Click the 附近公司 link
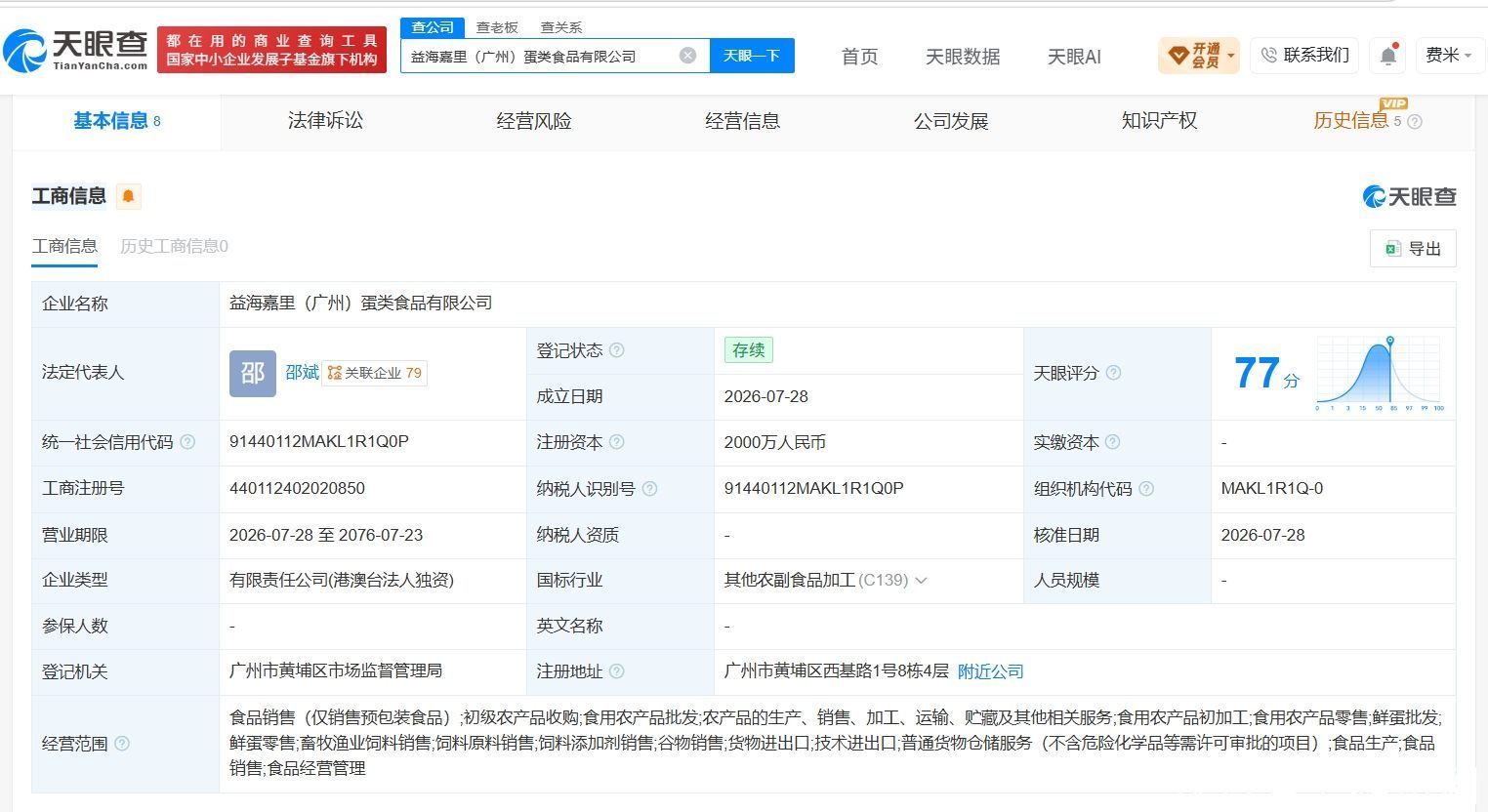 click(x=990, y=671)
